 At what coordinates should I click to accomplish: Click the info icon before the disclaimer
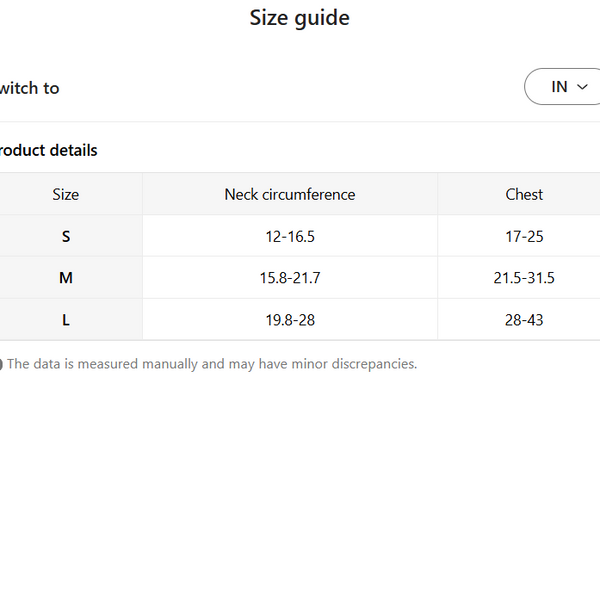[1, 364]
